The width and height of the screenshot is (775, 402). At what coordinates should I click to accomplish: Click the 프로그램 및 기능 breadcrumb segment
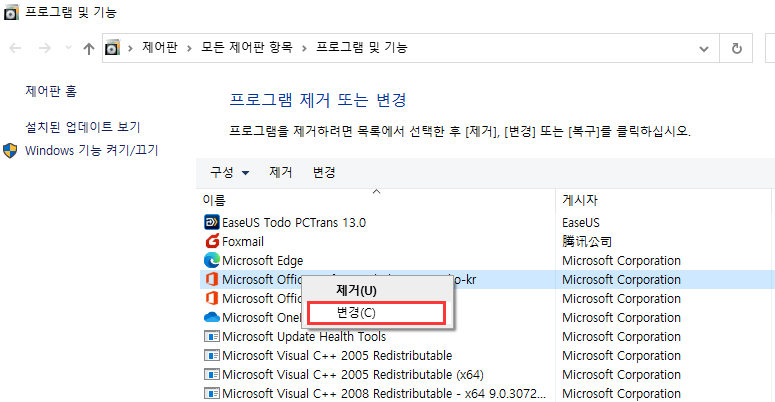pos(362,47)
